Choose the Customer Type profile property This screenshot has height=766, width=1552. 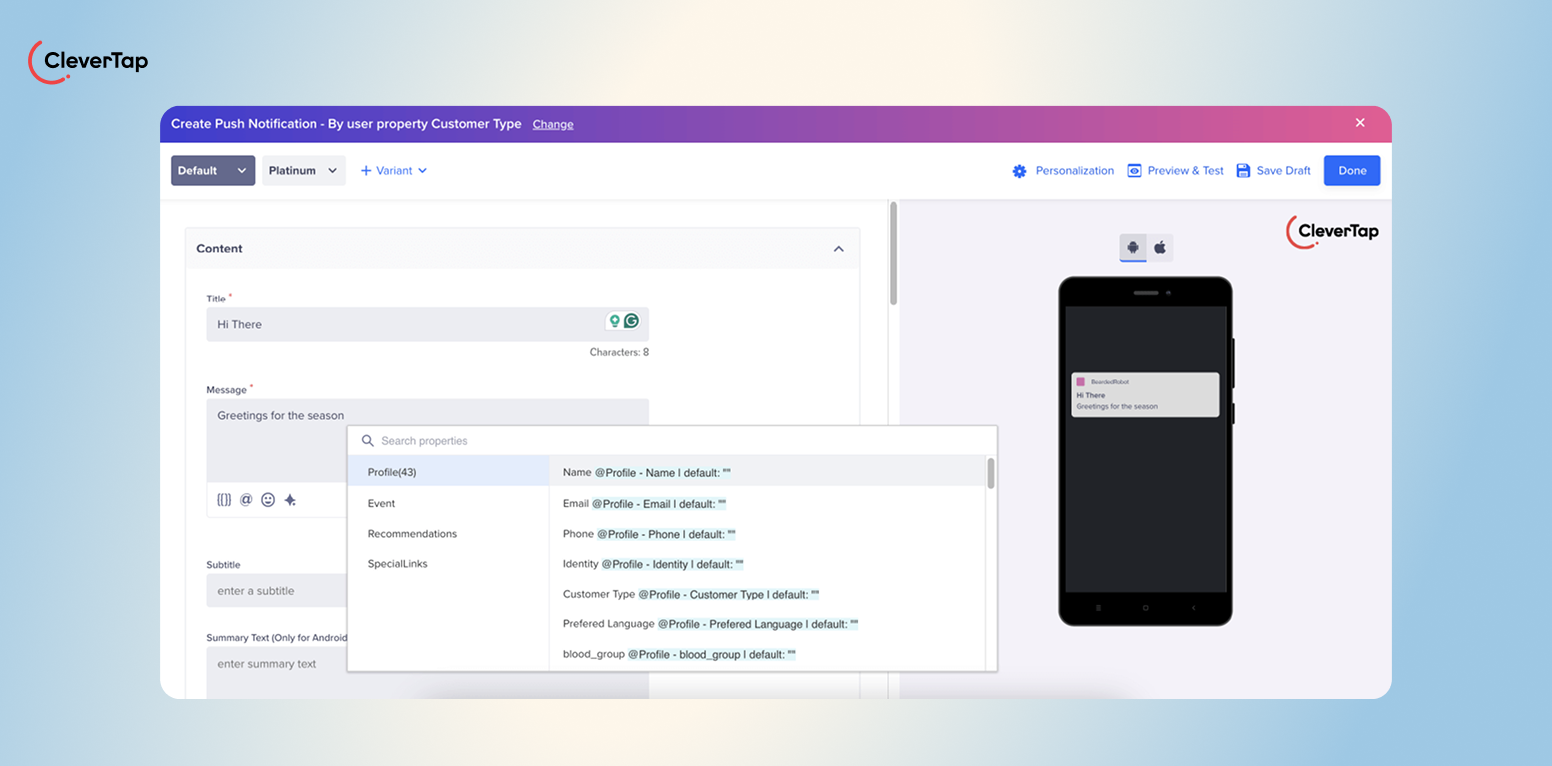(767, 594)
